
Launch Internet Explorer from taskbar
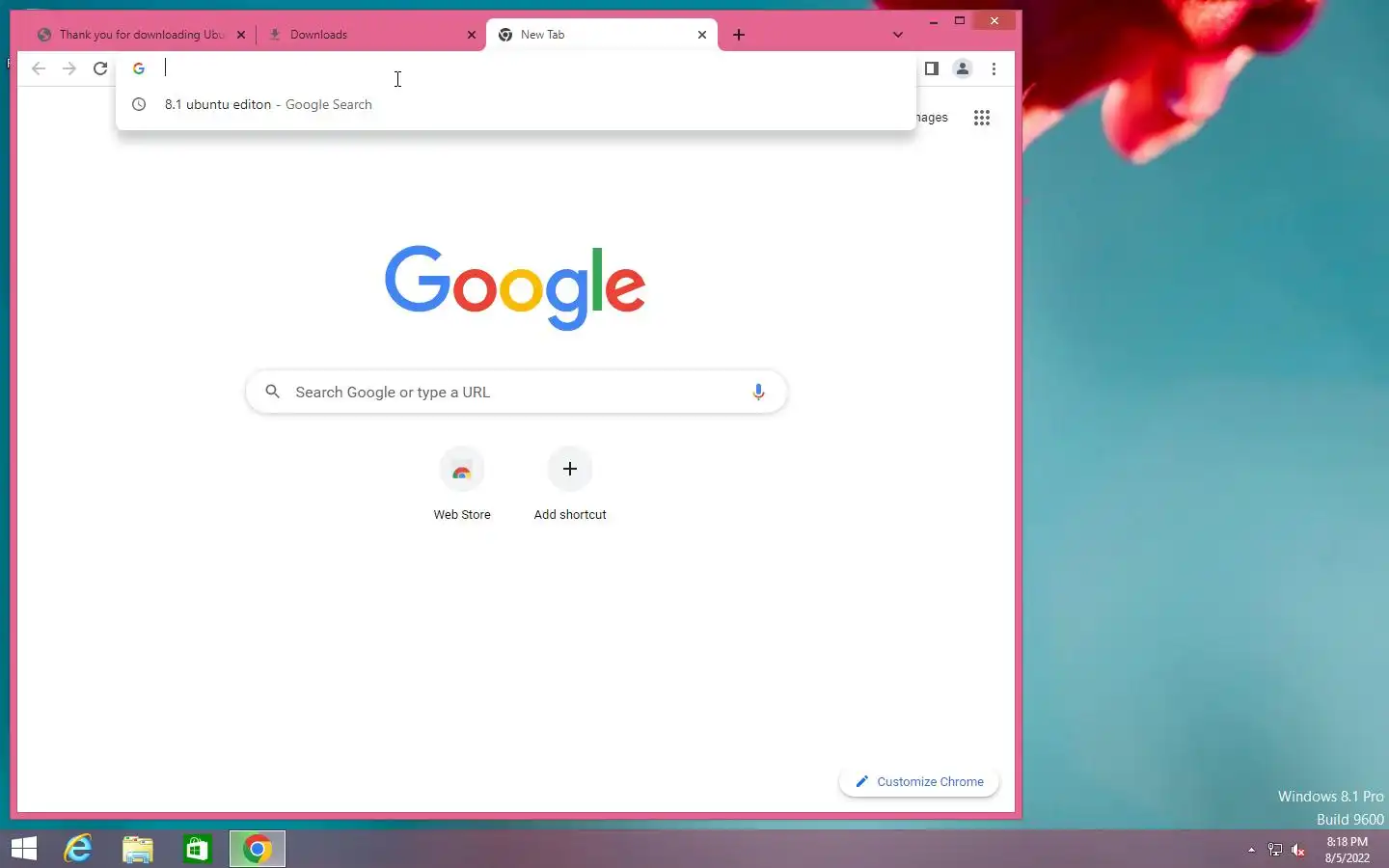(x=78, y=849)
